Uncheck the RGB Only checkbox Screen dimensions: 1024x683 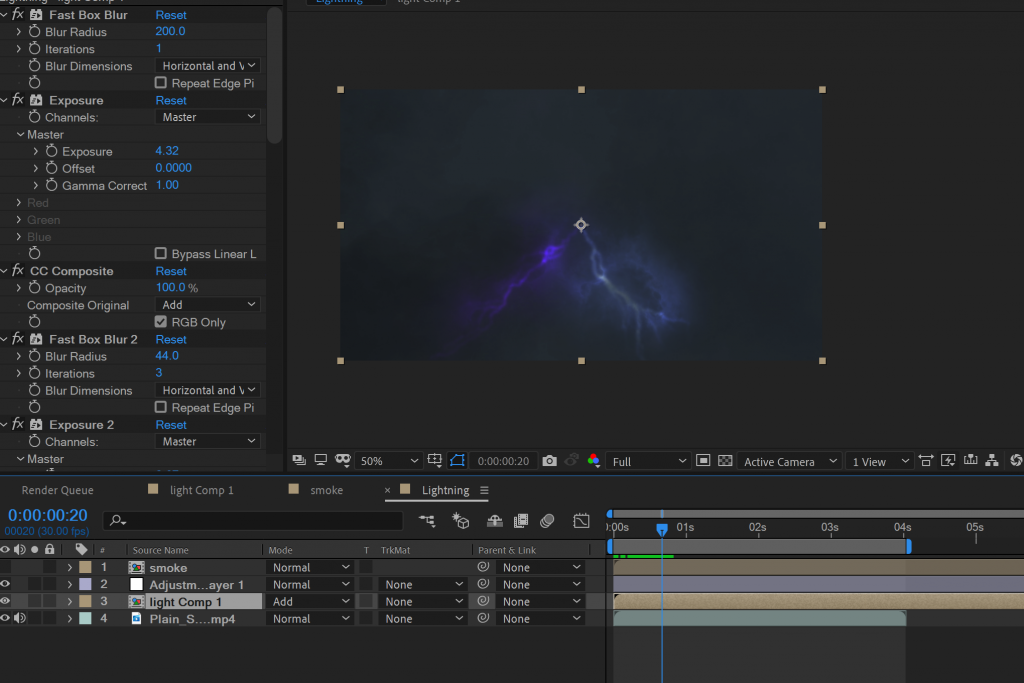[161, 322]
